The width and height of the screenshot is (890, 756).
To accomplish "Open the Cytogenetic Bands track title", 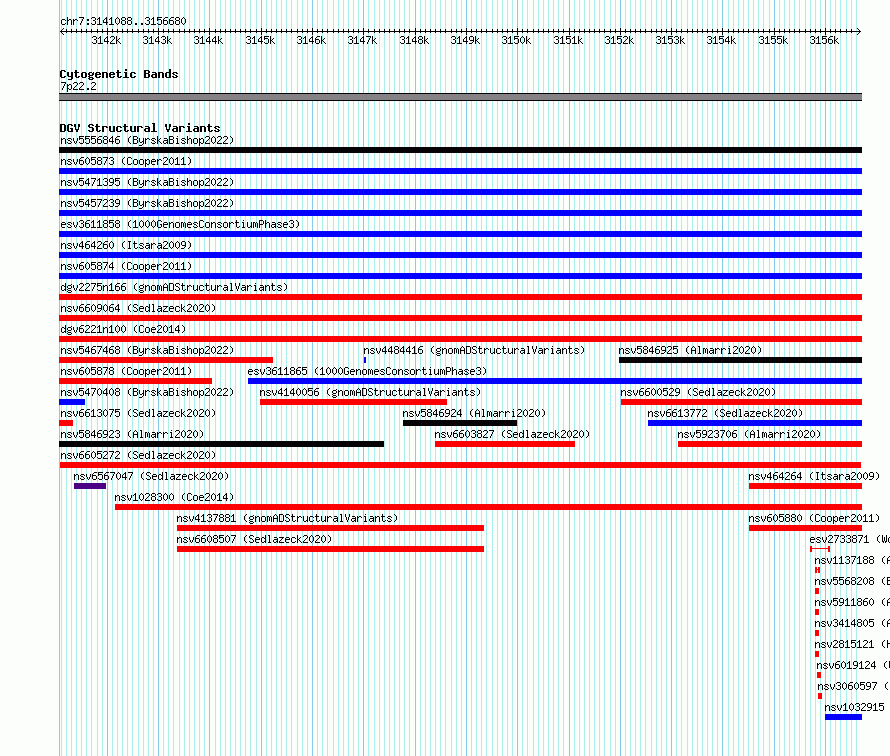I will click(x=119, y=74).
